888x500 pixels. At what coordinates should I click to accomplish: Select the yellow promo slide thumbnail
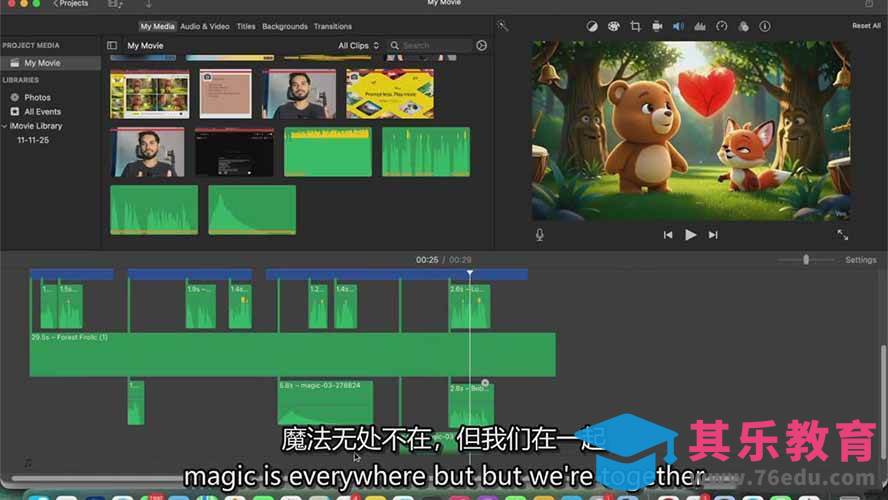click(390, 93)
